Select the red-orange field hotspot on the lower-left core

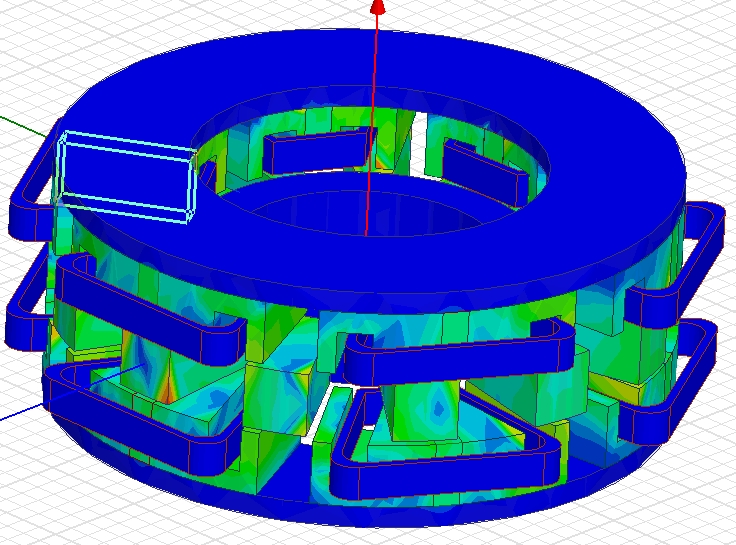click(x=168, y=389)
